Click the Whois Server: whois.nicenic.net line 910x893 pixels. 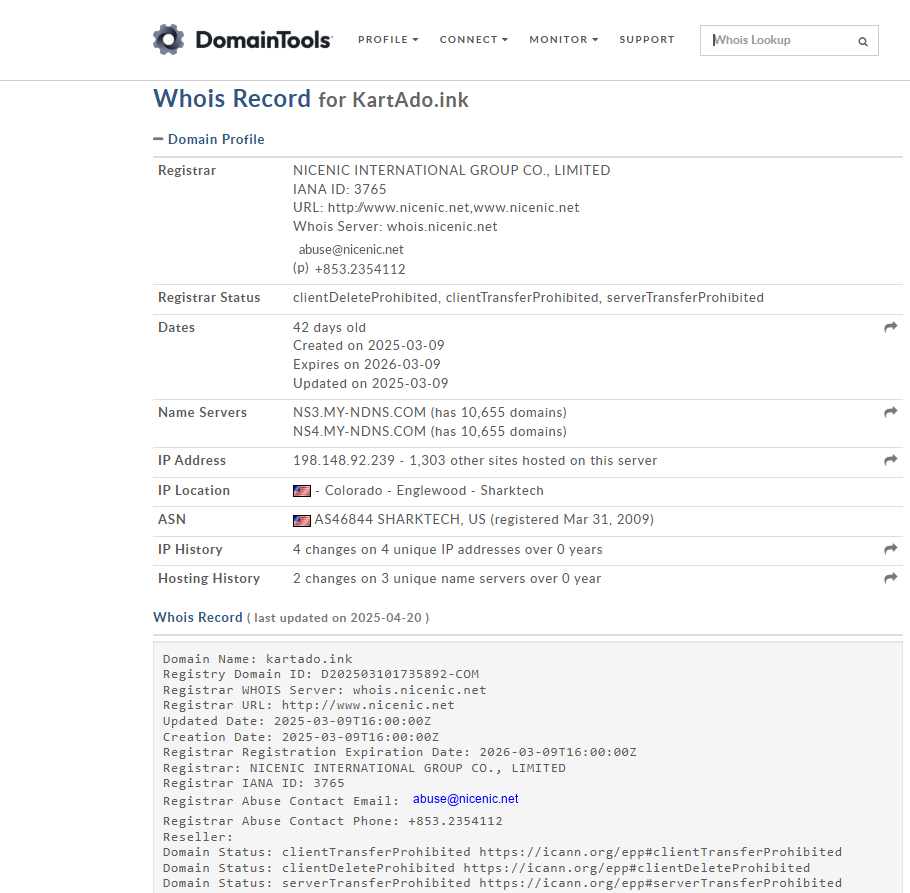click(395, 226)
